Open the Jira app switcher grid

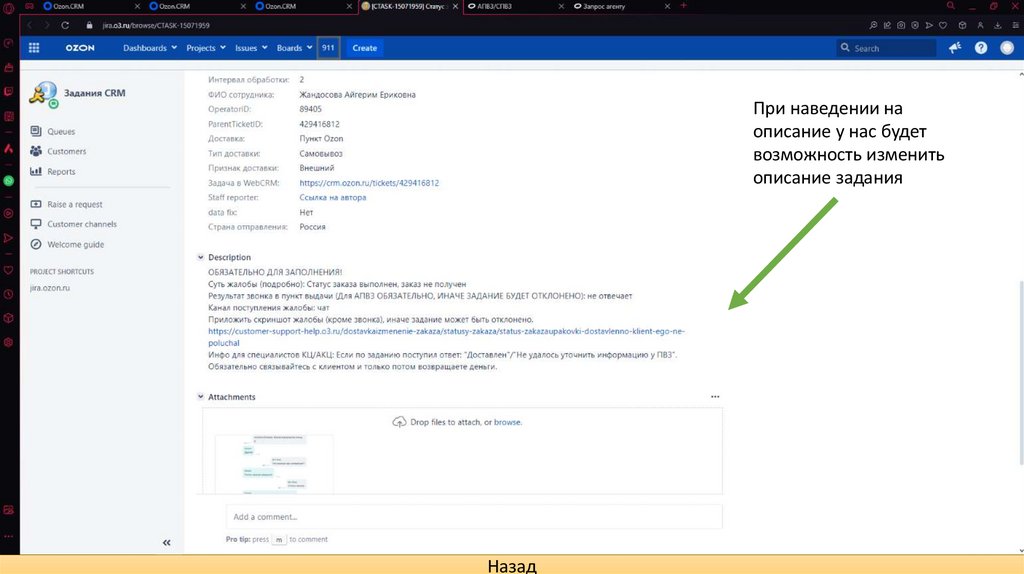(34, 48)
